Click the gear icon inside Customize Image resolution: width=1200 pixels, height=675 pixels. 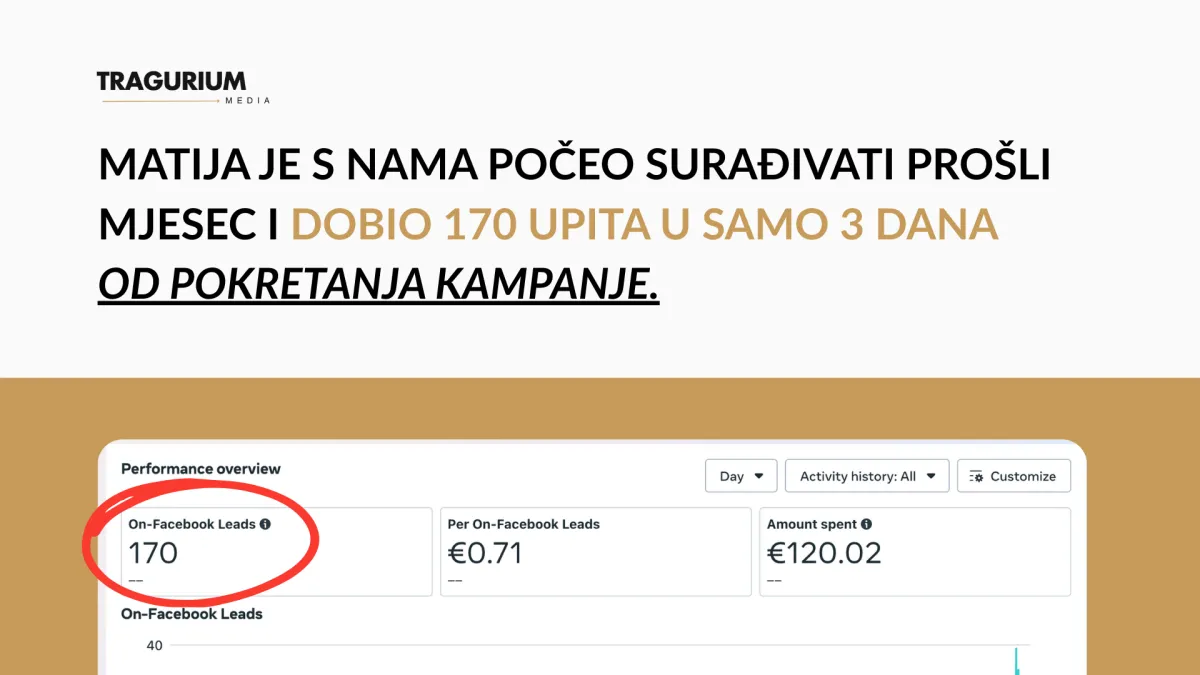(x=977, y=476)
